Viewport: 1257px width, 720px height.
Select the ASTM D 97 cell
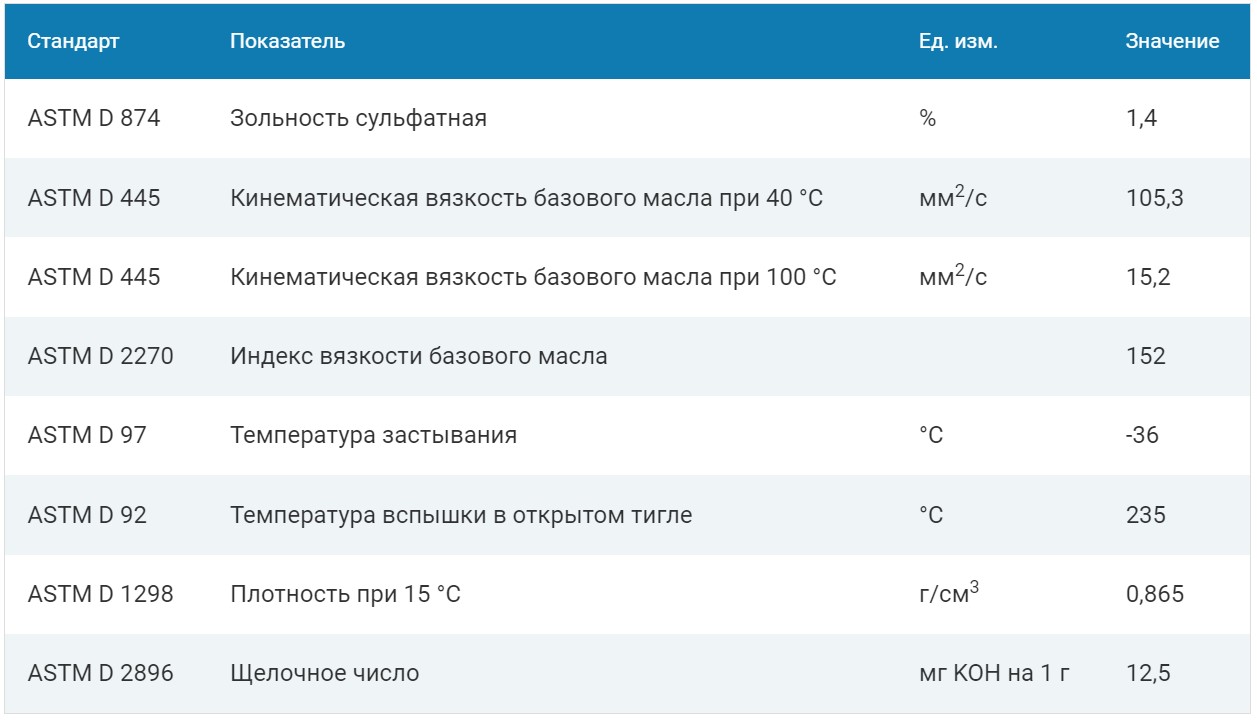87,435
